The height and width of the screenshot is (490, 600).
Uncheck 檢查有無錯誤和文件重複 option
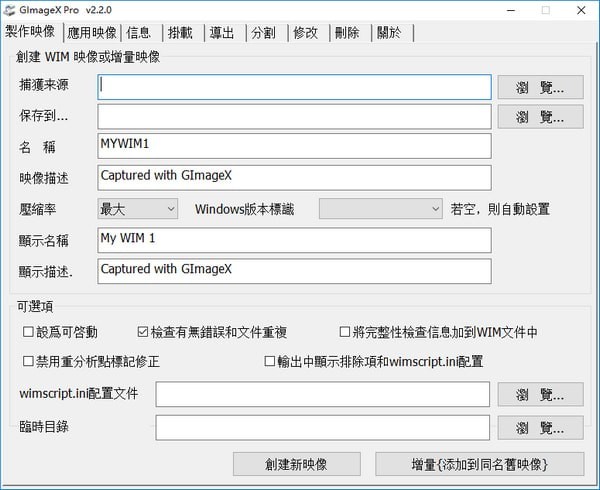tap(143, 332)
